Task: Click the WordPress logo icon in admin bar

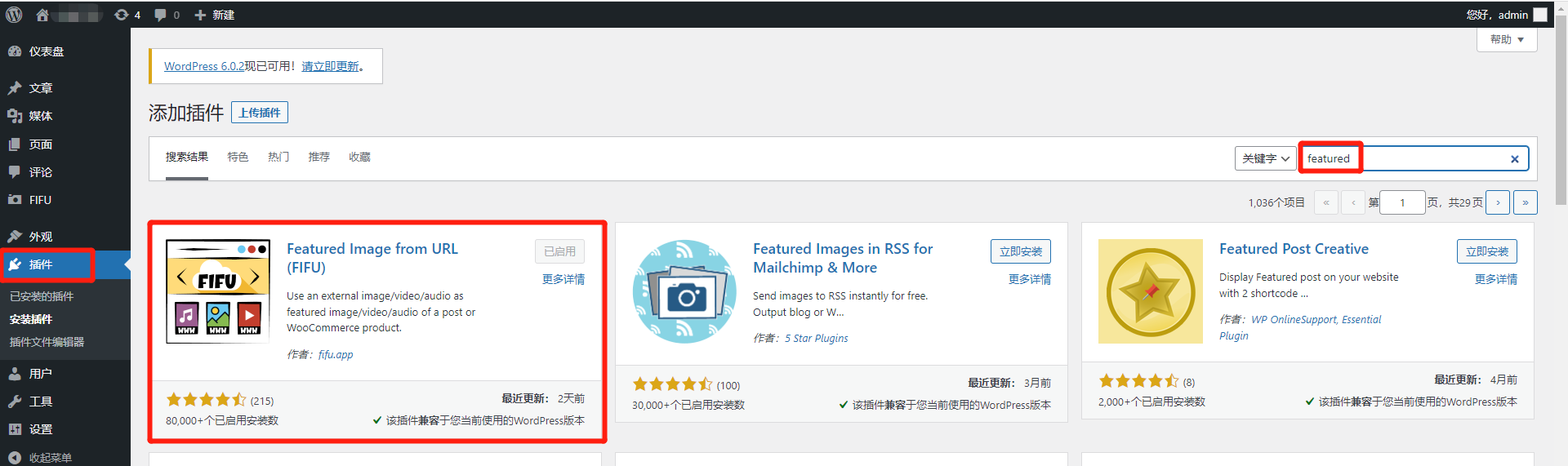Action: 14,15
